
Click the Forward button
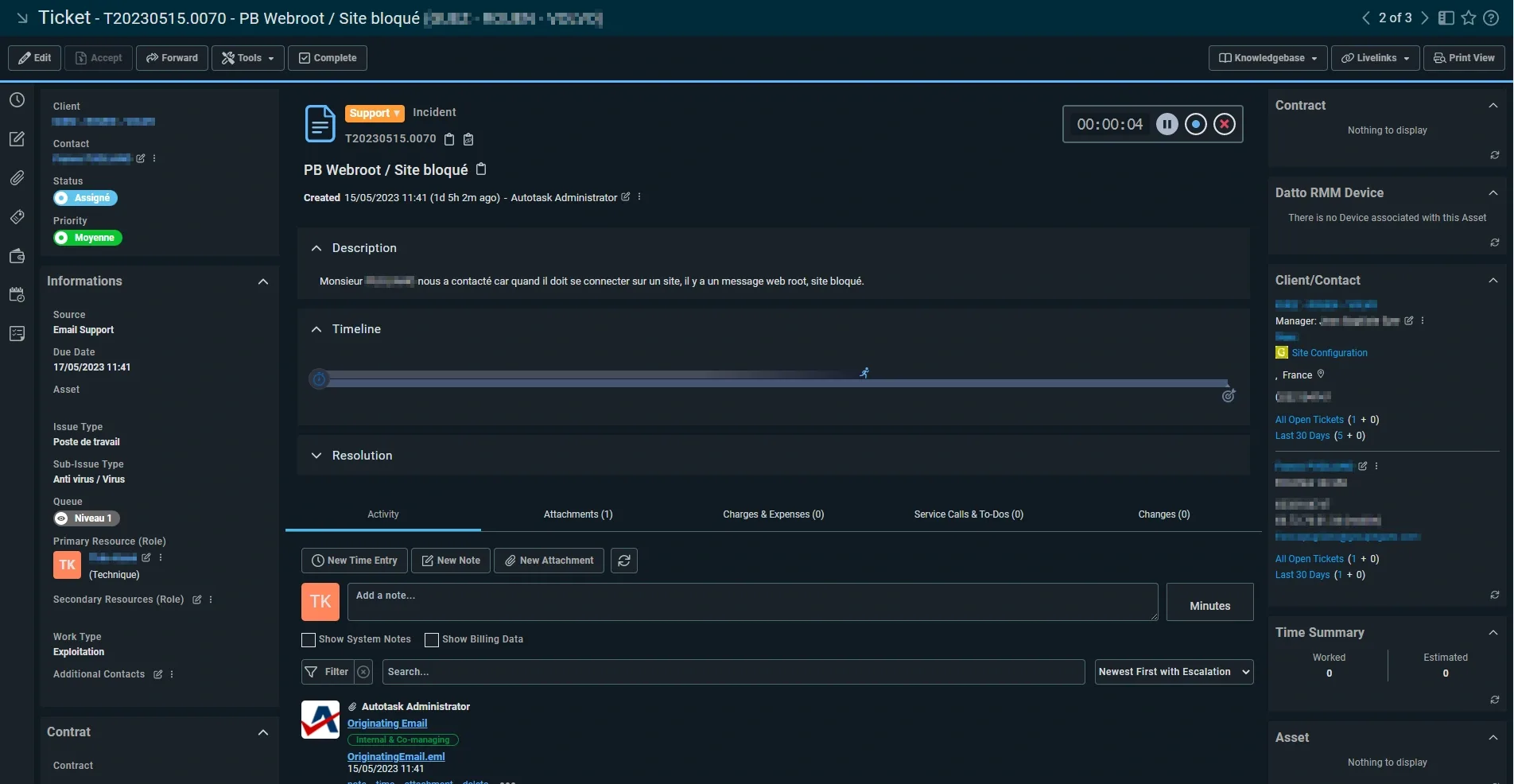coord(173,58)
